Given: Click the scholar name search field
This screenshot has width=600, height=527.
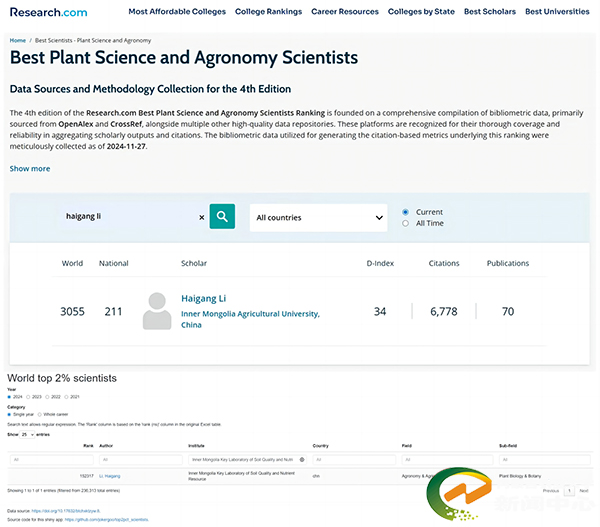Looking at the screenshot, I should pos(125,217).
